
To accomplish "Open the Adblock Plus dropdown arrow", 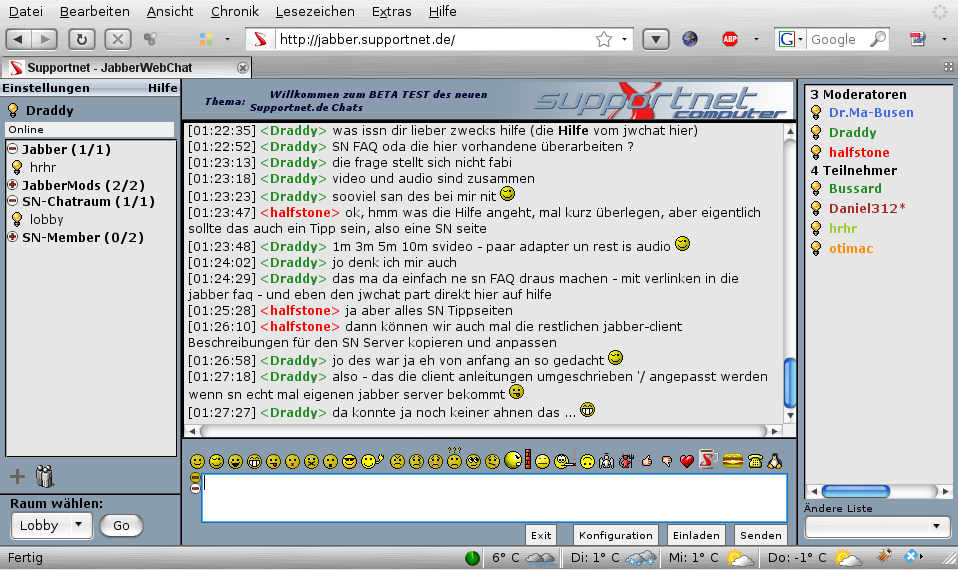I will [756, 39].
